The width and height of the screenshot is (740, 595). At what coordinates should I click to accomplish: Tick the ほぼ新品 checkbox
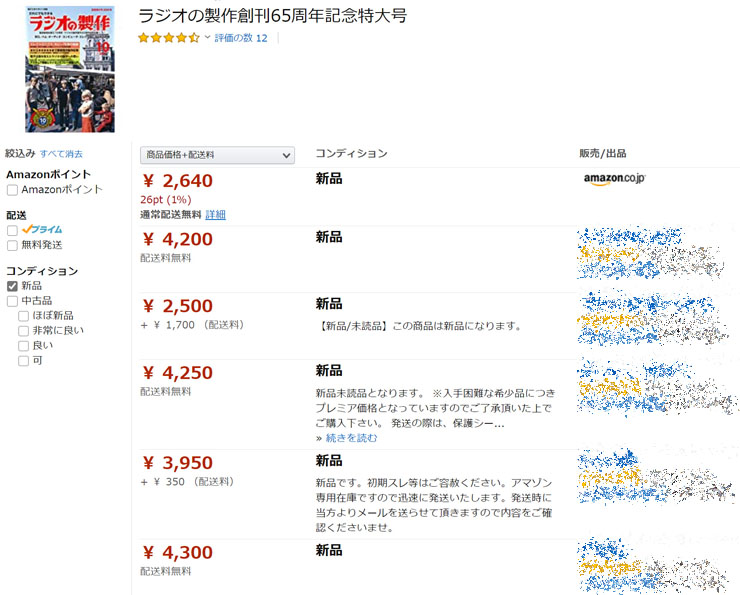[23, 316]
